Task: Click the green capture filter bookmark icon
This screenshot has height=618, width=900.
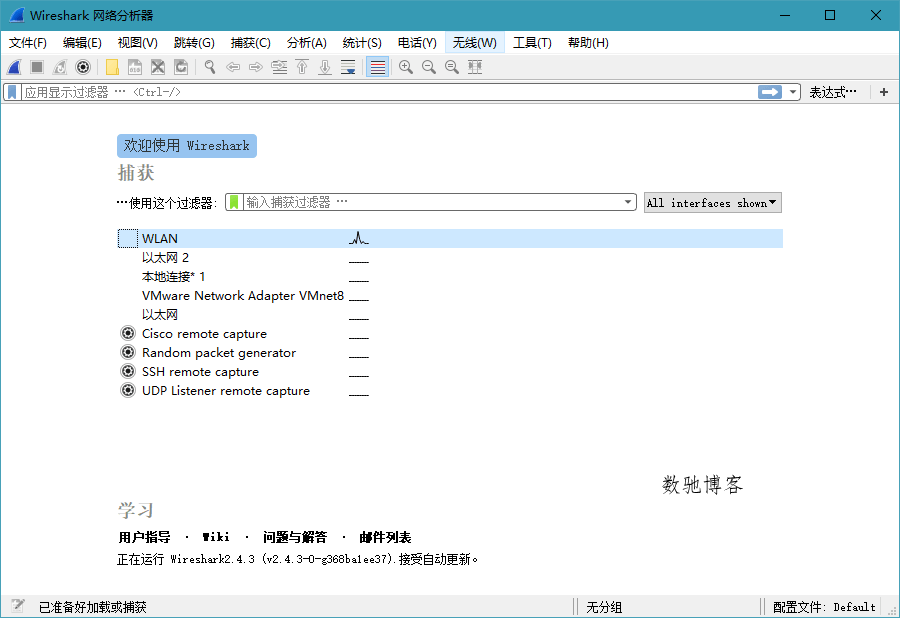Action: (234, 202)
